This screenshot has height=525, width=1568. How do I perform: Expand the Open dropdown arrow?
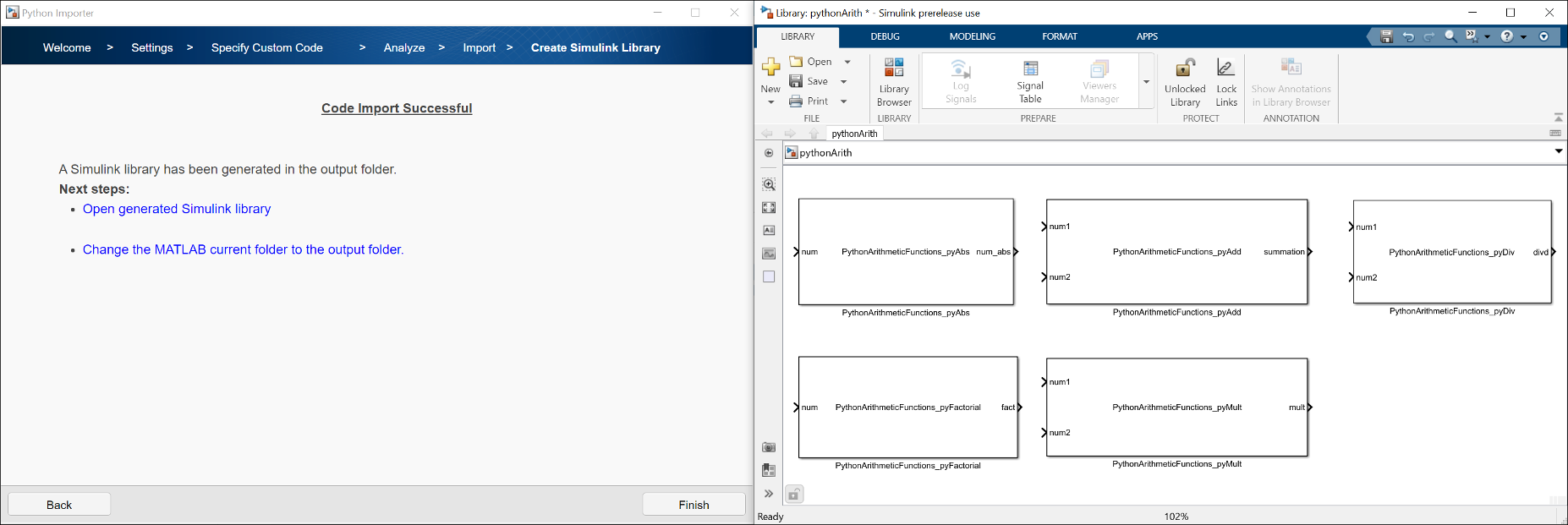tap(847, 62)
